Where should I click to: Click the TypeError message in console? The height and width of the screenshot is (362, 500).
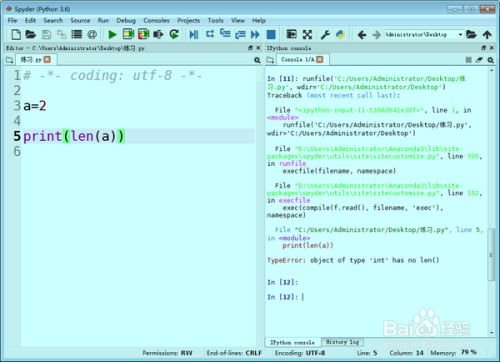pos(353,260)
